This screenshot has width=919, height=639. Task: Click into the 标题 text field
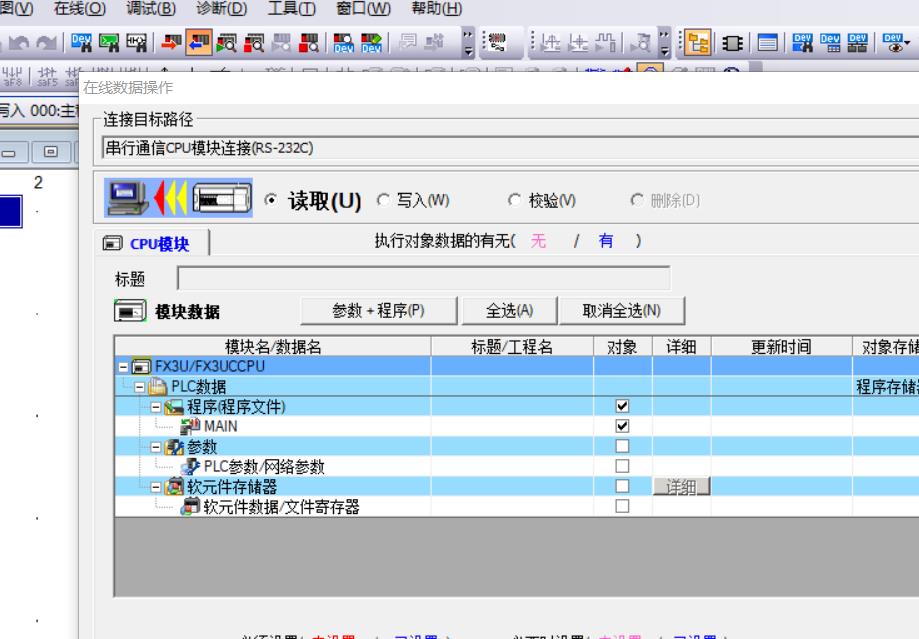pos(423,279)
